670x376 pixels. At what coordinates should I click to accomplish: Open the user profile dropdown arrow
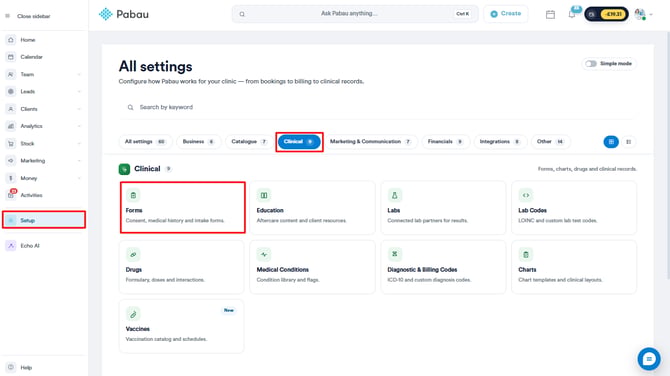click(x=651, y=15)
